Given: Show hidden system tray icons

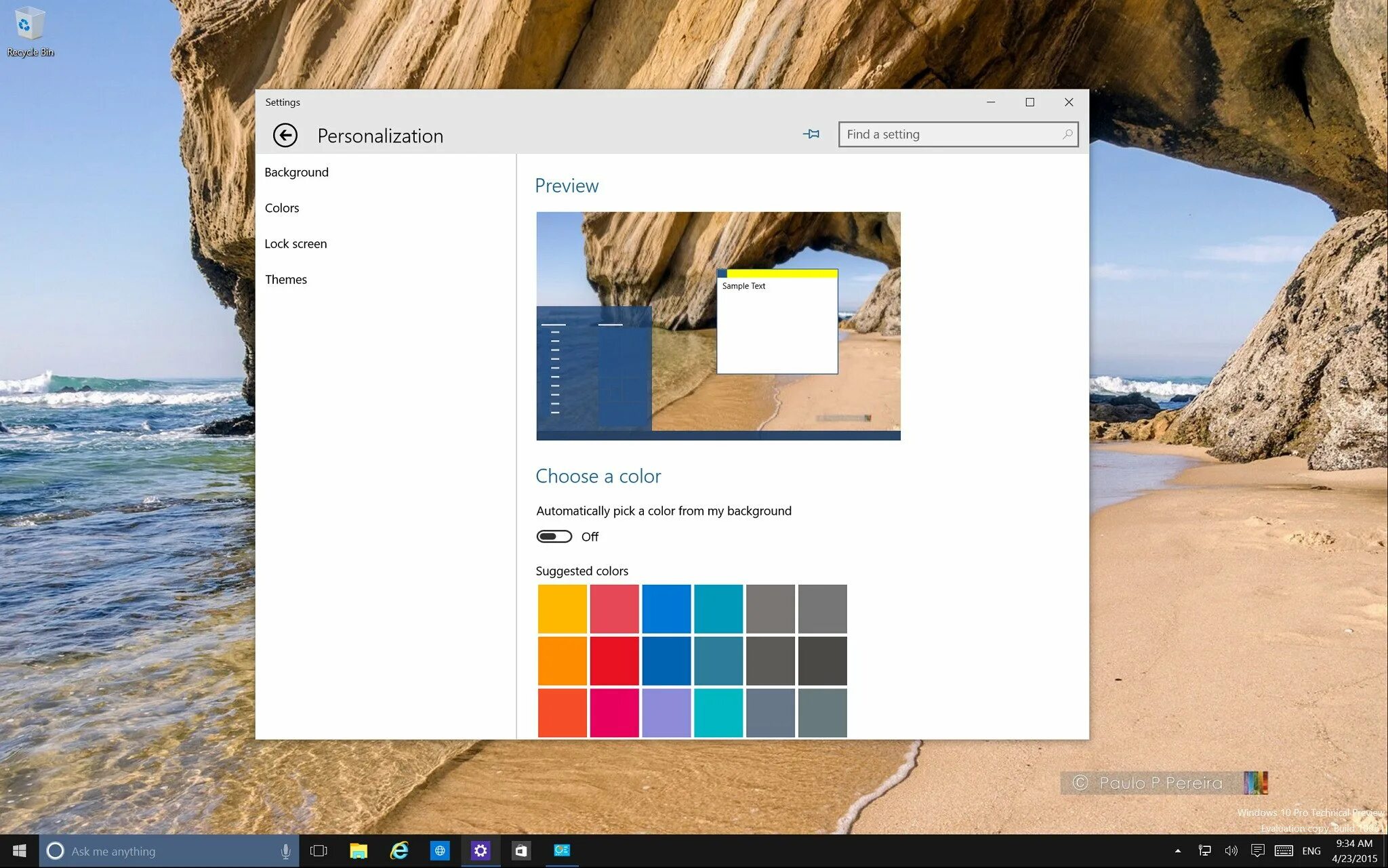Looking at the screenshot, I should 1178,851.
